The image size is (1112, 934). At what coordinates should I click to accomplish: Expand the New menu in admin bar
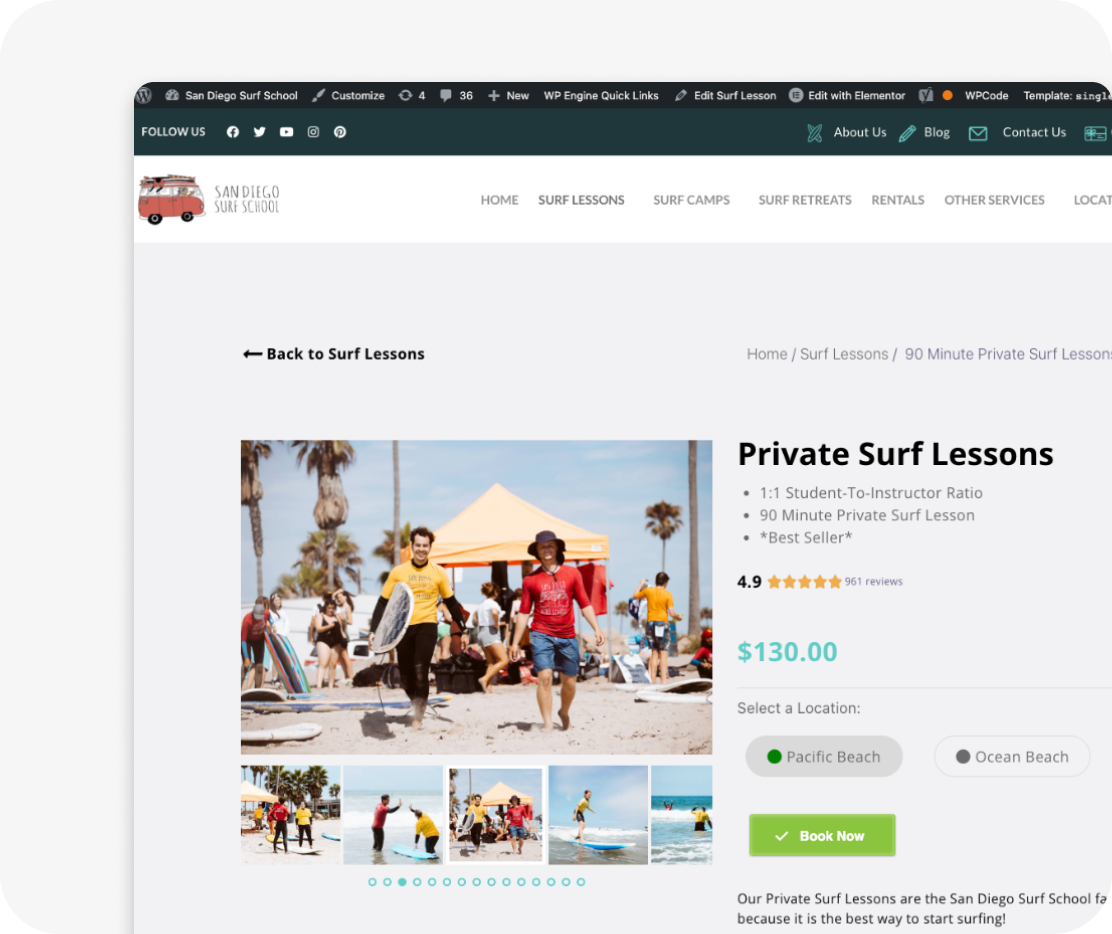508,95
